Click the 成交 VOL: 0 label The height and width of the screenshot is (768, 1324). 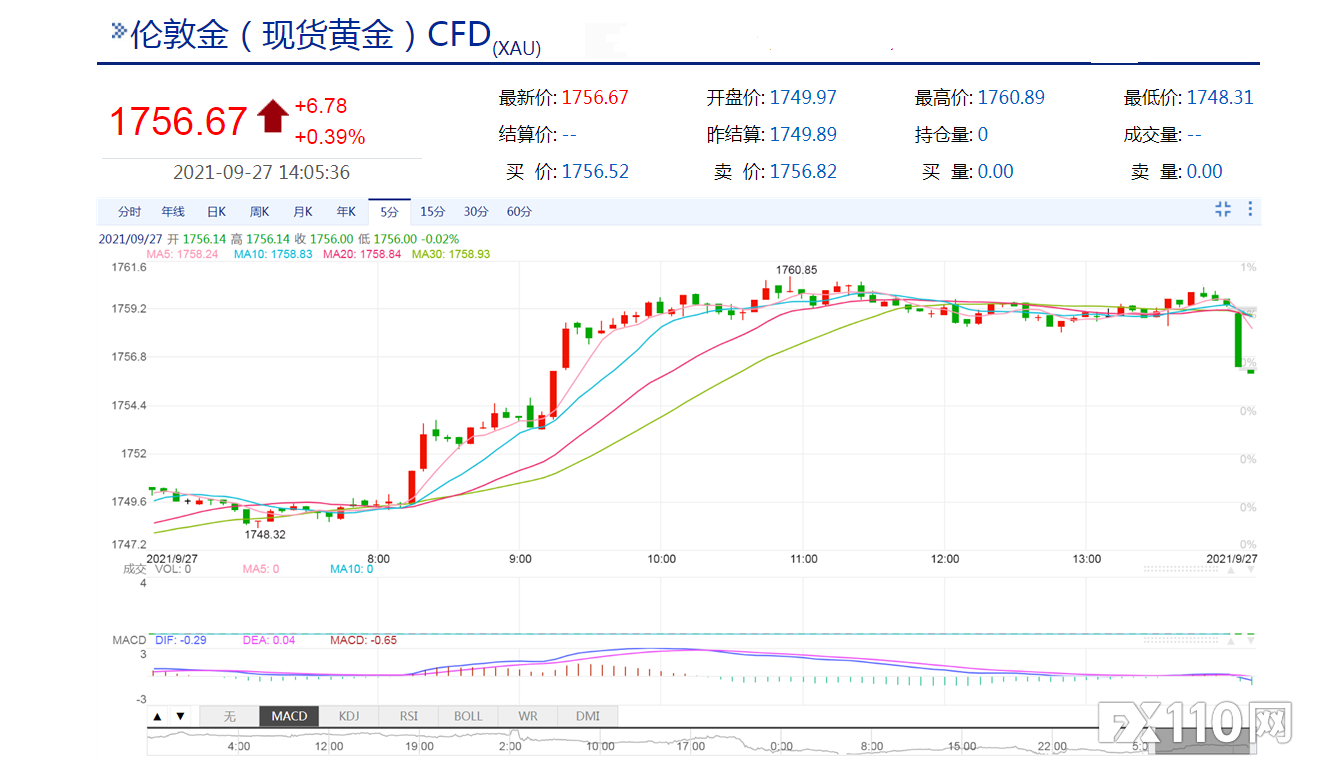pyautogui.click(x=157, y=569)
